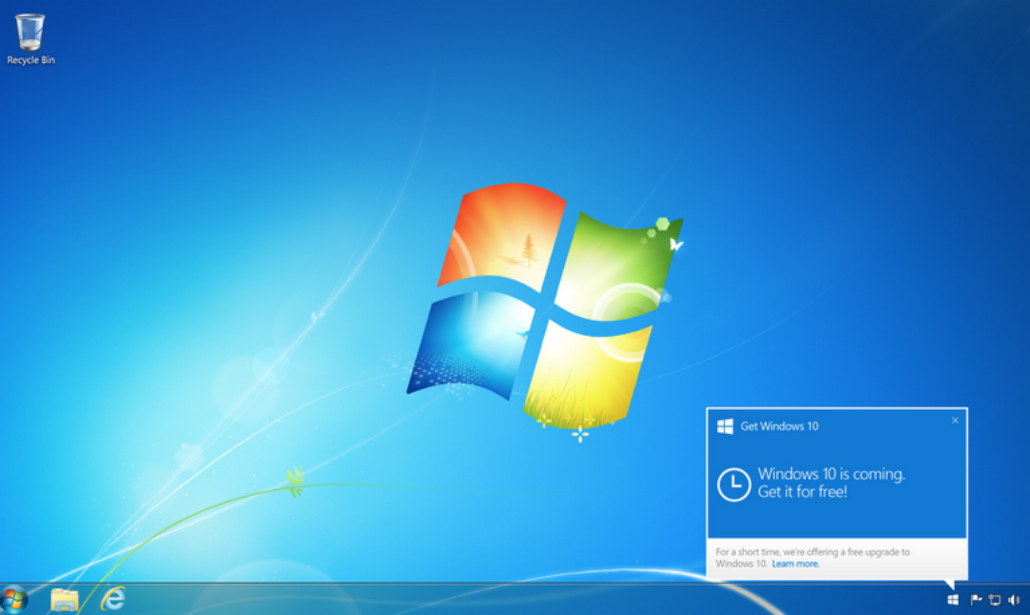Click the clock icon in the notification
Screen dimensions: 1030x615
click(734, 484)
